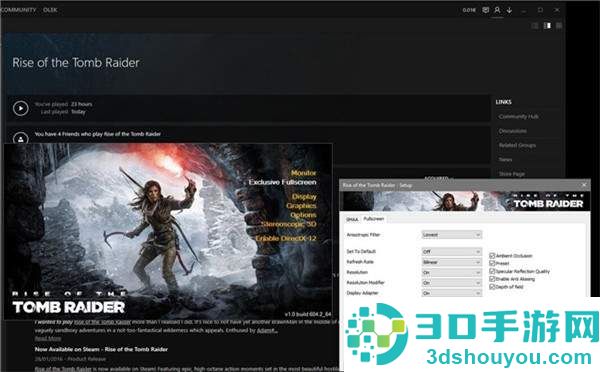
Task: Open Options in the launcher menu
Action: click(303, 215)
